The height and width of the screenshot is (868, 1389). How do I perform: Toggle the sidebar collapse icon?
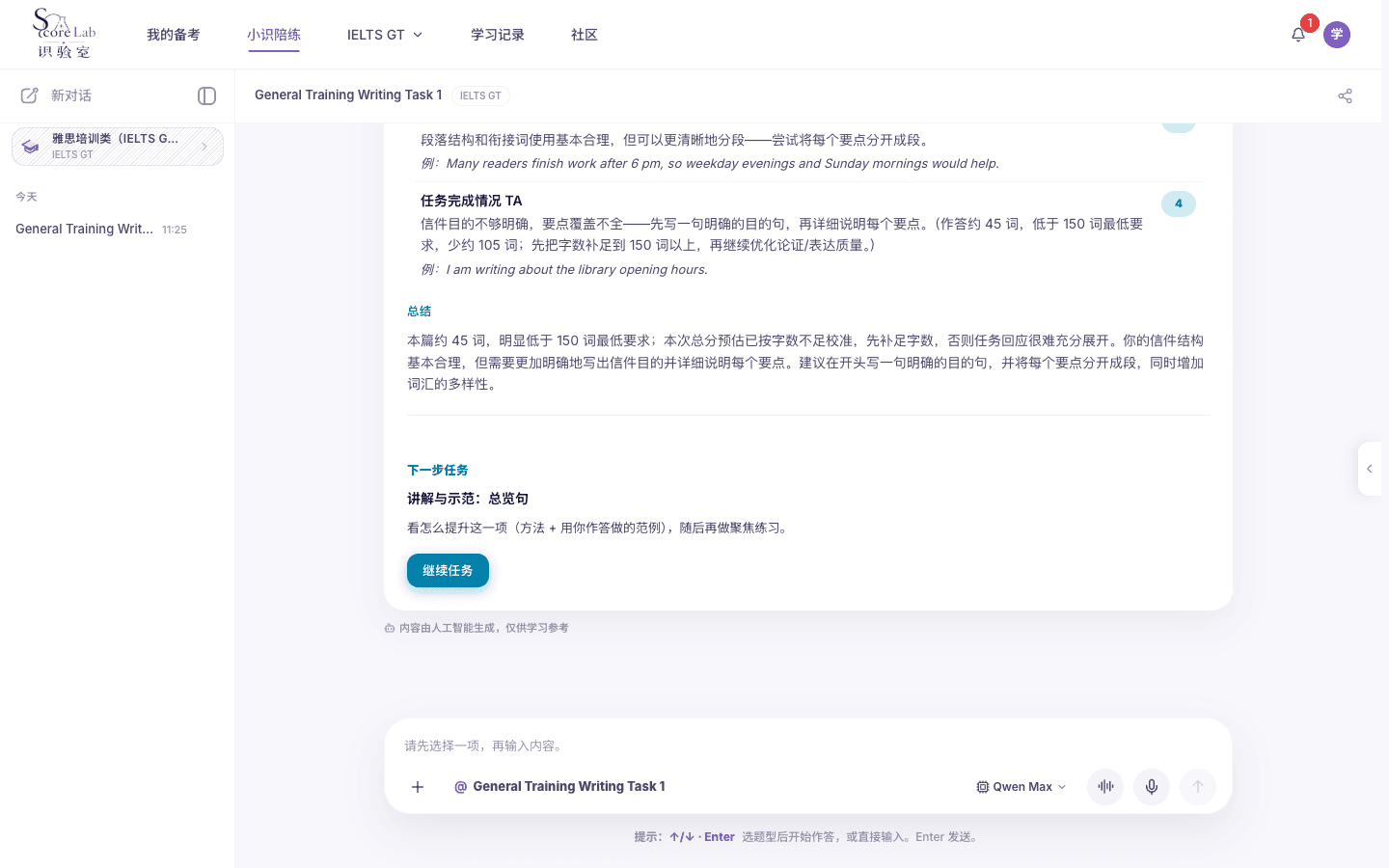pos(206,95)
